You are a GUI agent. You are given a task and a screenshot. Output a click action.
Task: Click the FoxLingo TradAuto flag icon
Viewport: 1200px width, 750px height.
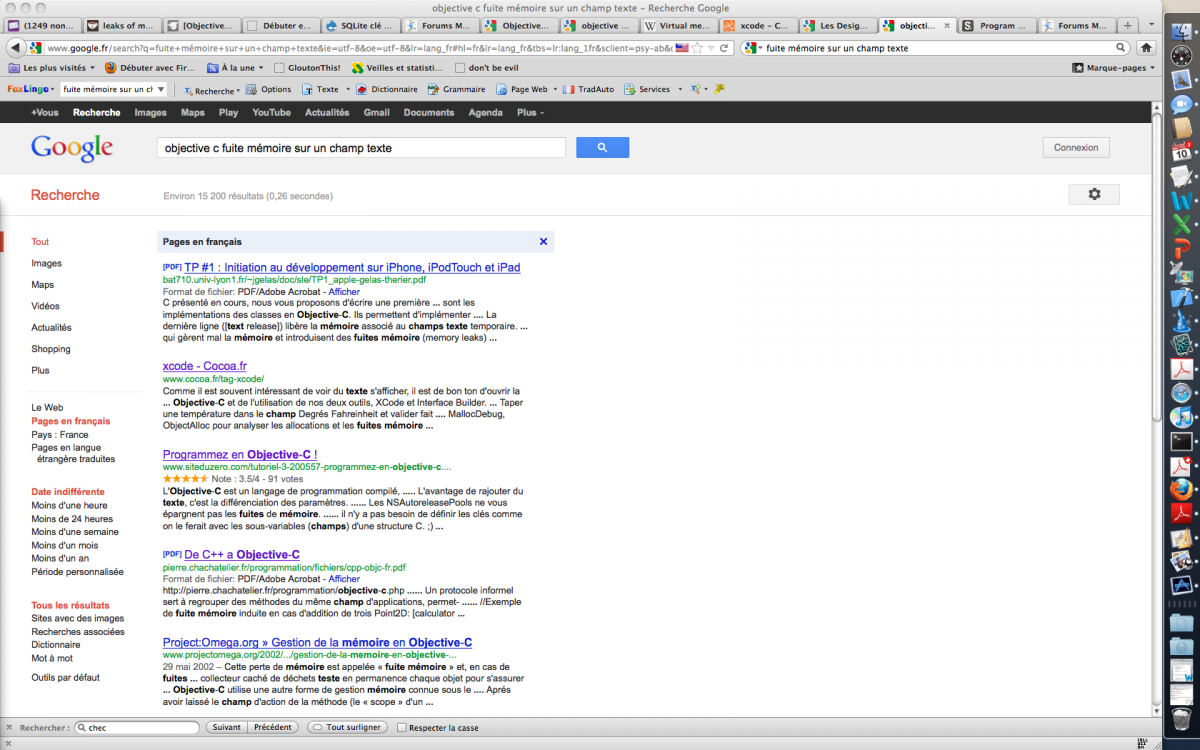(569, 89)
